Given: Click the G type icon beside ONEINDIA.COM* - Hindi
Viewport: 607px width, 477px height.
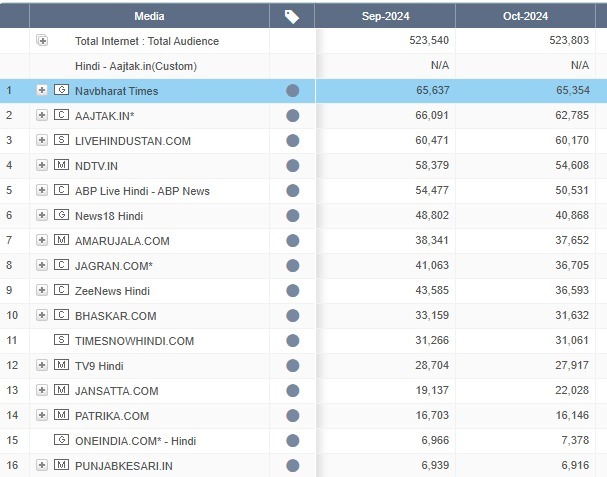Looking at the screenshot, I should (61, 440).
